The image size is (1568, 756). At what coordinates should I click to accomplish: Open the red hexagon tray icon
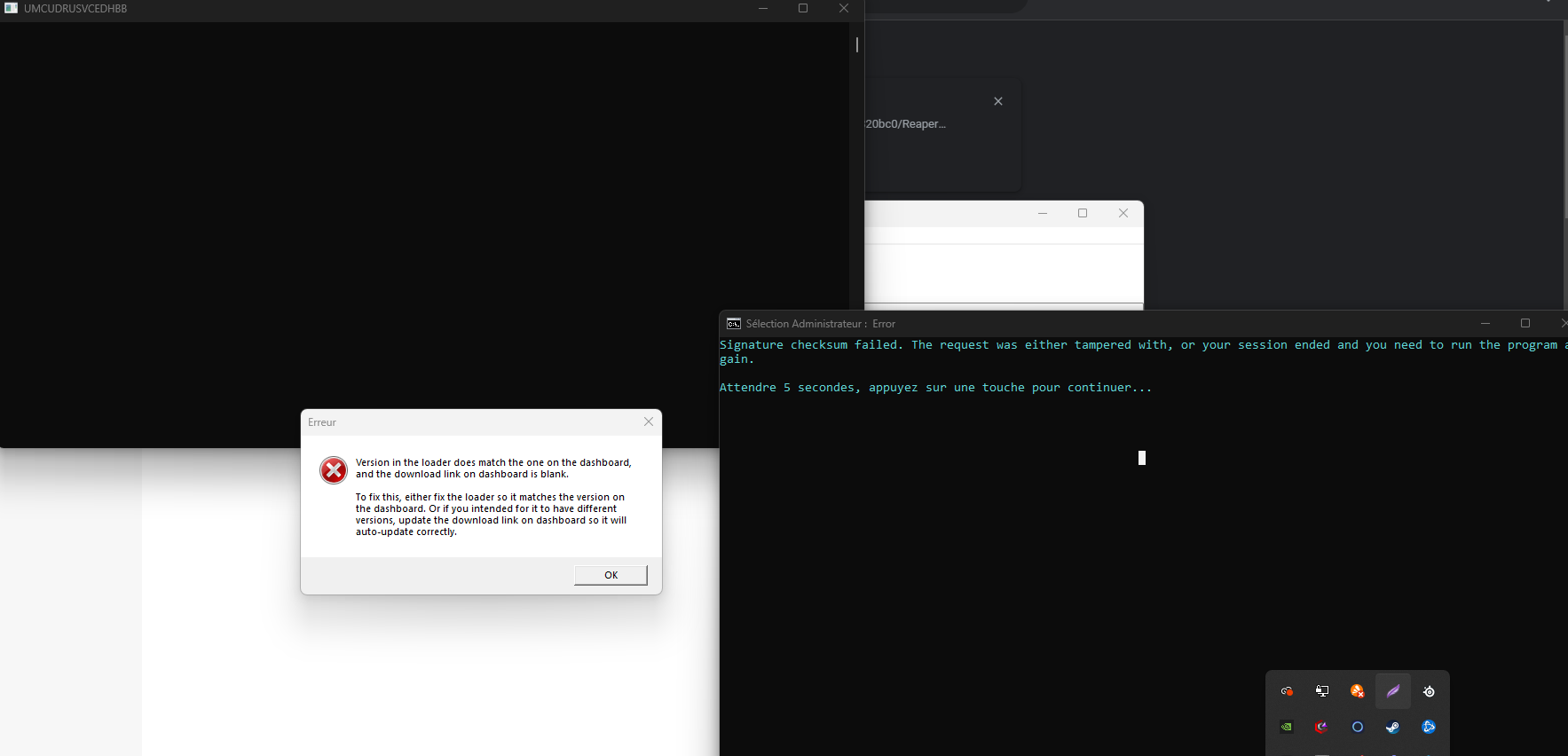(x=1322, y=727)
